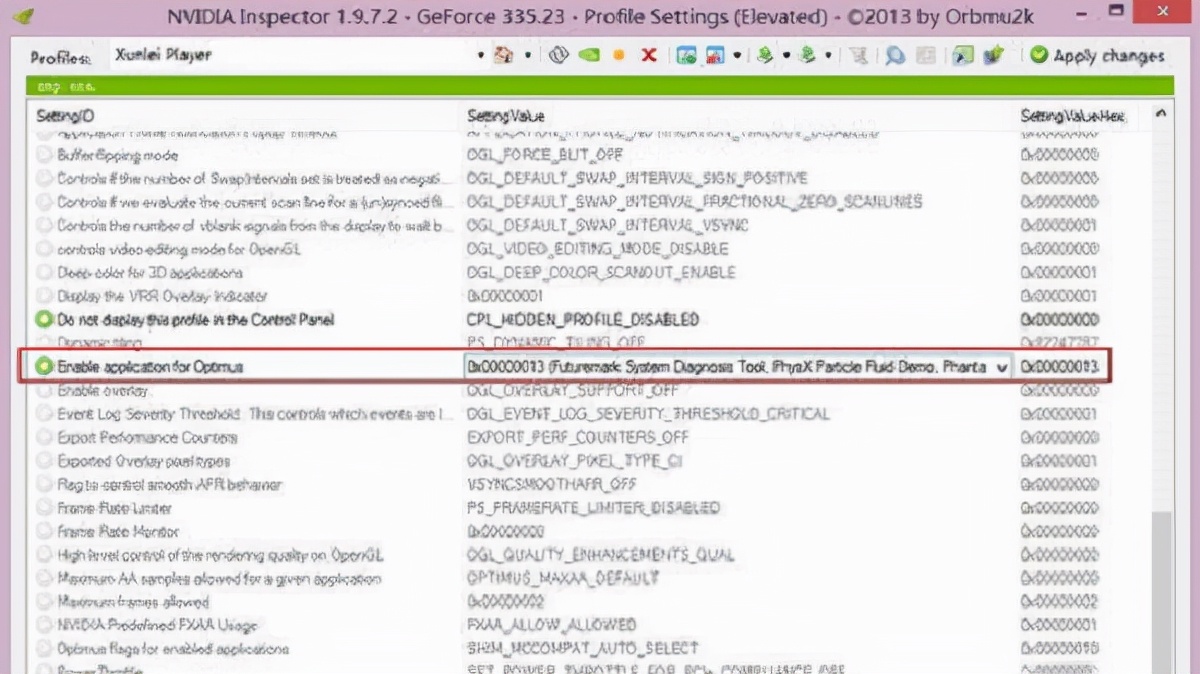Add application to current profile icon
The height and width of the screenshot is (674, 1200).
(686, 55)
